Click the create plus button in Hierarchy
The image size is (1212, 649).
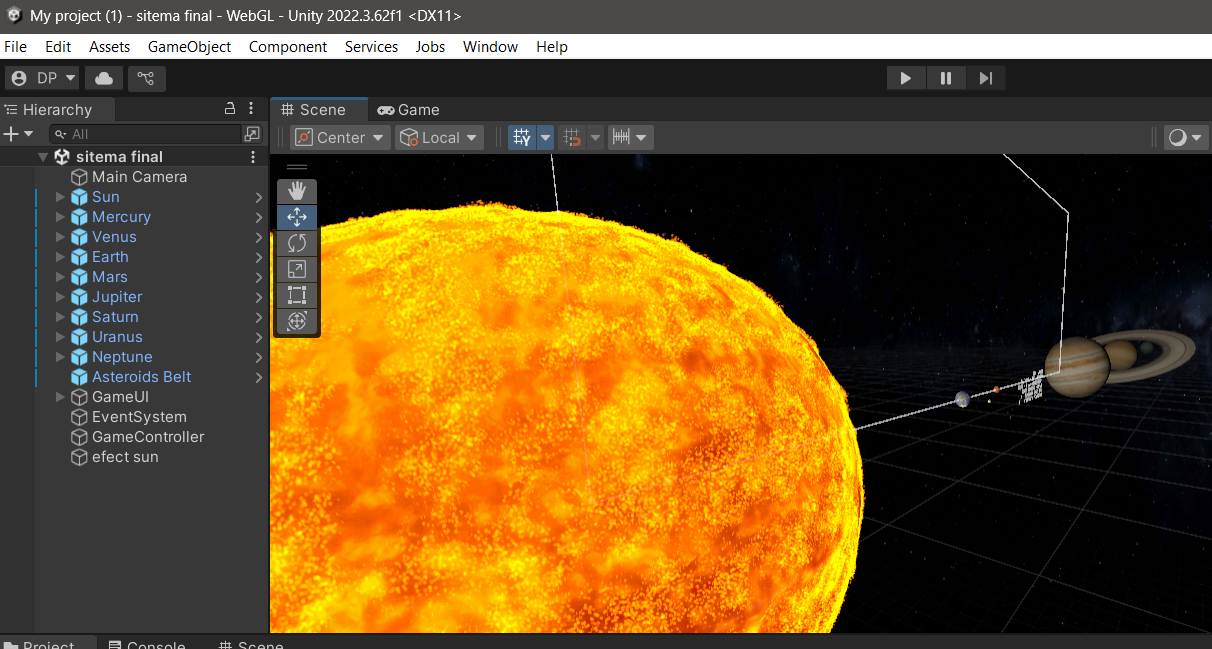click(11, 134)
